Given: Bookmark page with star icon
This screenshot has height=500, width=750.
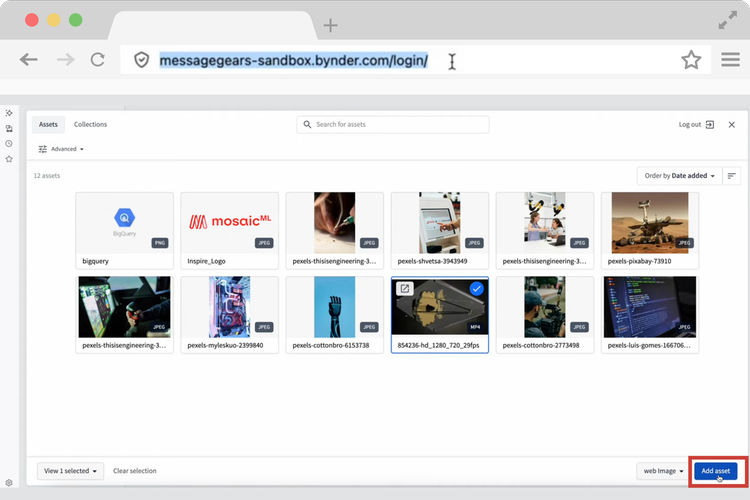Looking at the screenshot, I should tap(691, 60).
